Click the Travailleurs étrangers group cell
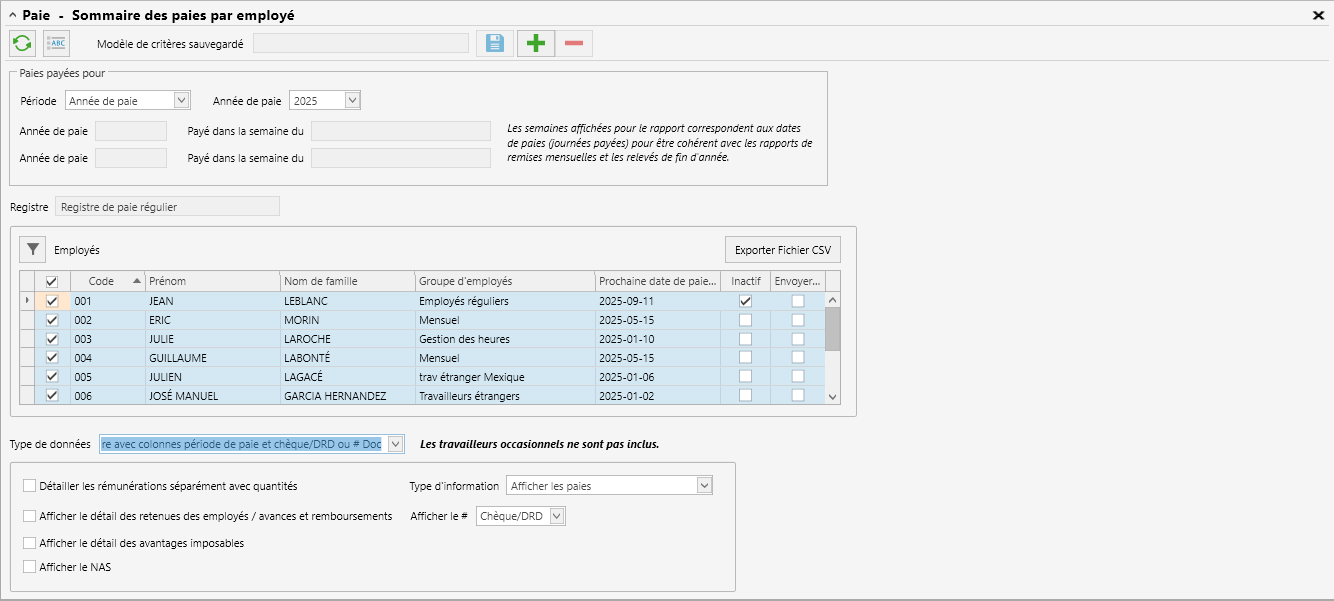1334x601 pixels. pos(505,396)
